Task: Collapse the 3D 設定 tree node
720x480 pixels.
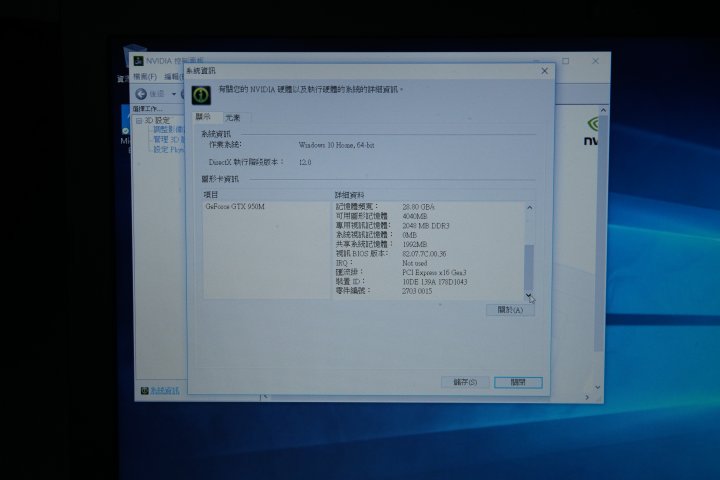Action: tap(139, 121)
